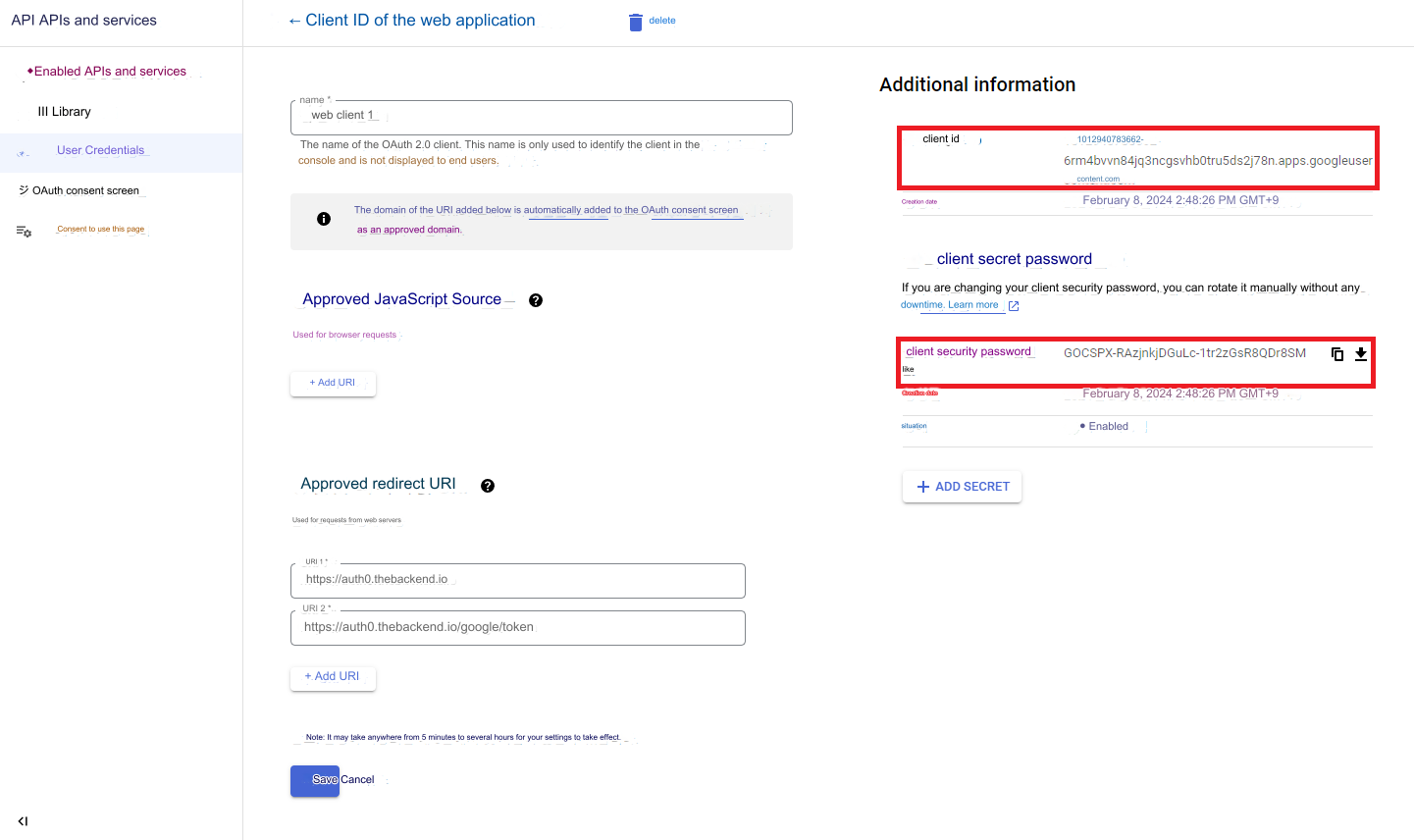Collapse the sidebar with bottom-left arrow
1414x840 pixels.
click(x=23, y=821)
